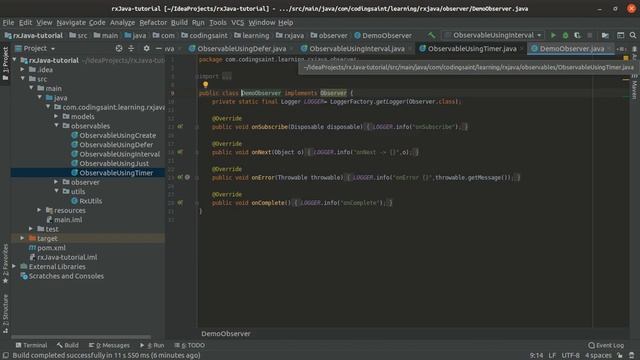This screenshot has height=360, width=640.
Task: Click the yellow lightbulb intention icon
Action: click(205, 84)
